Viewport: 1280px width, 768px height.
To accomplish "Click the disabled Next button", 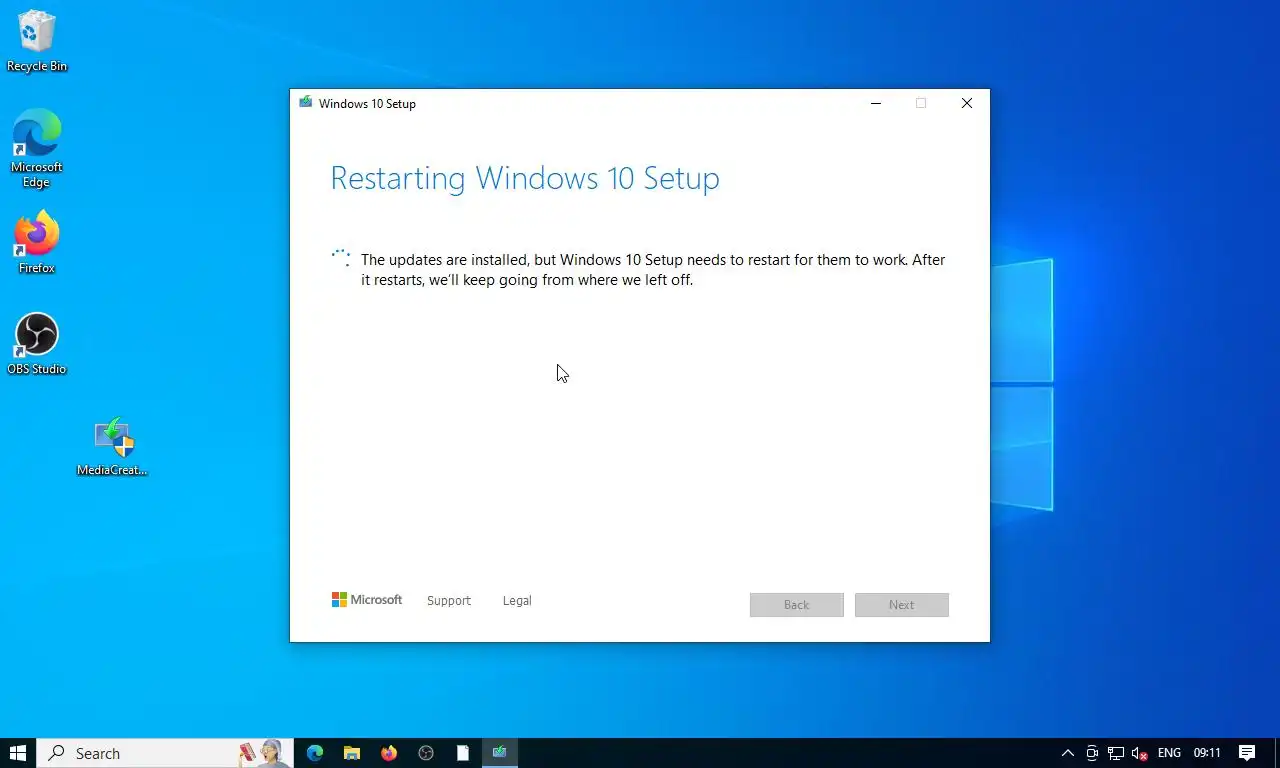I will [x=902, y=605].
